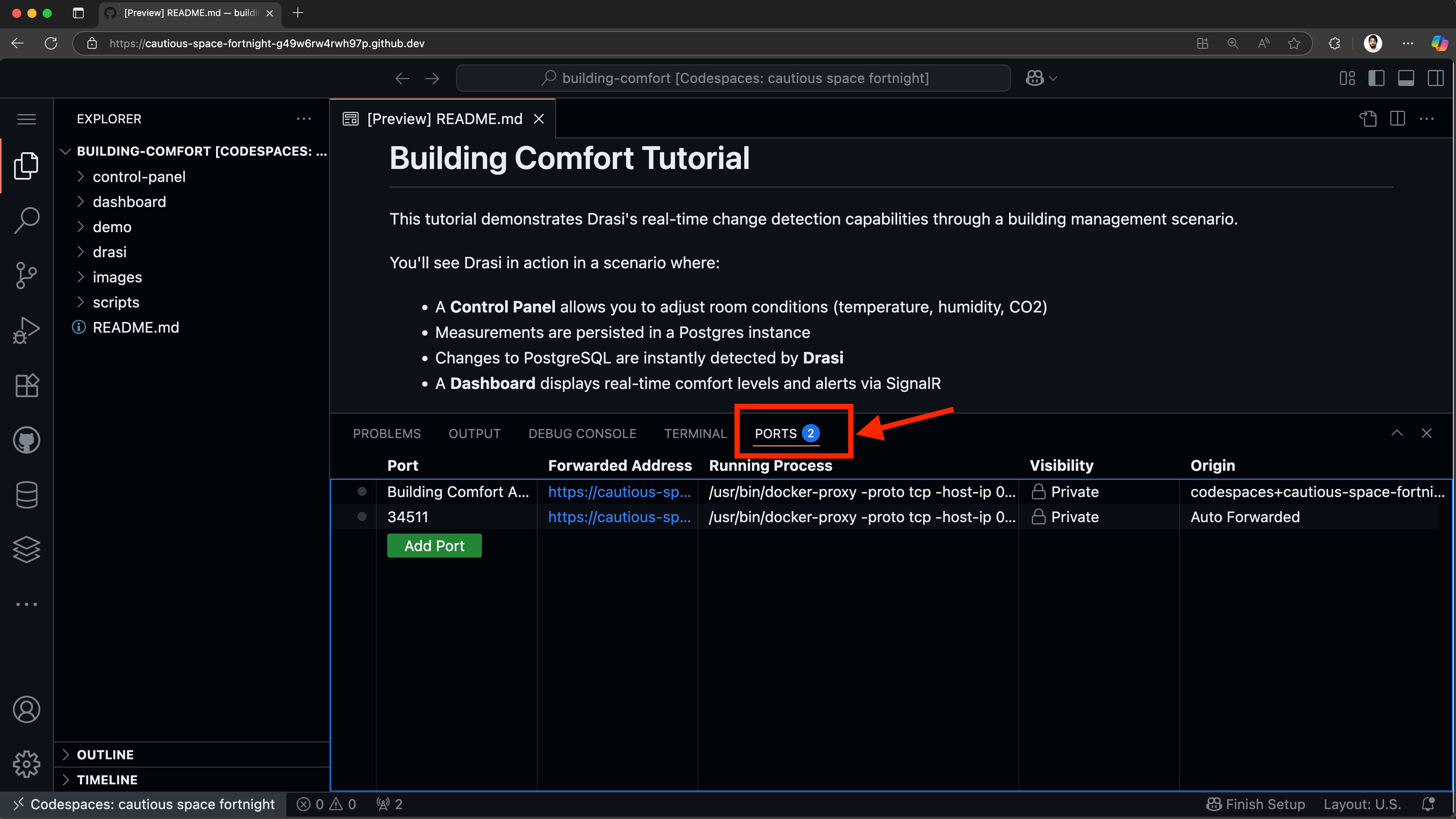This screenshot has width=1456, height=819.
Task: Open the Search view in the activity bar
Action: tap(27, 221)
